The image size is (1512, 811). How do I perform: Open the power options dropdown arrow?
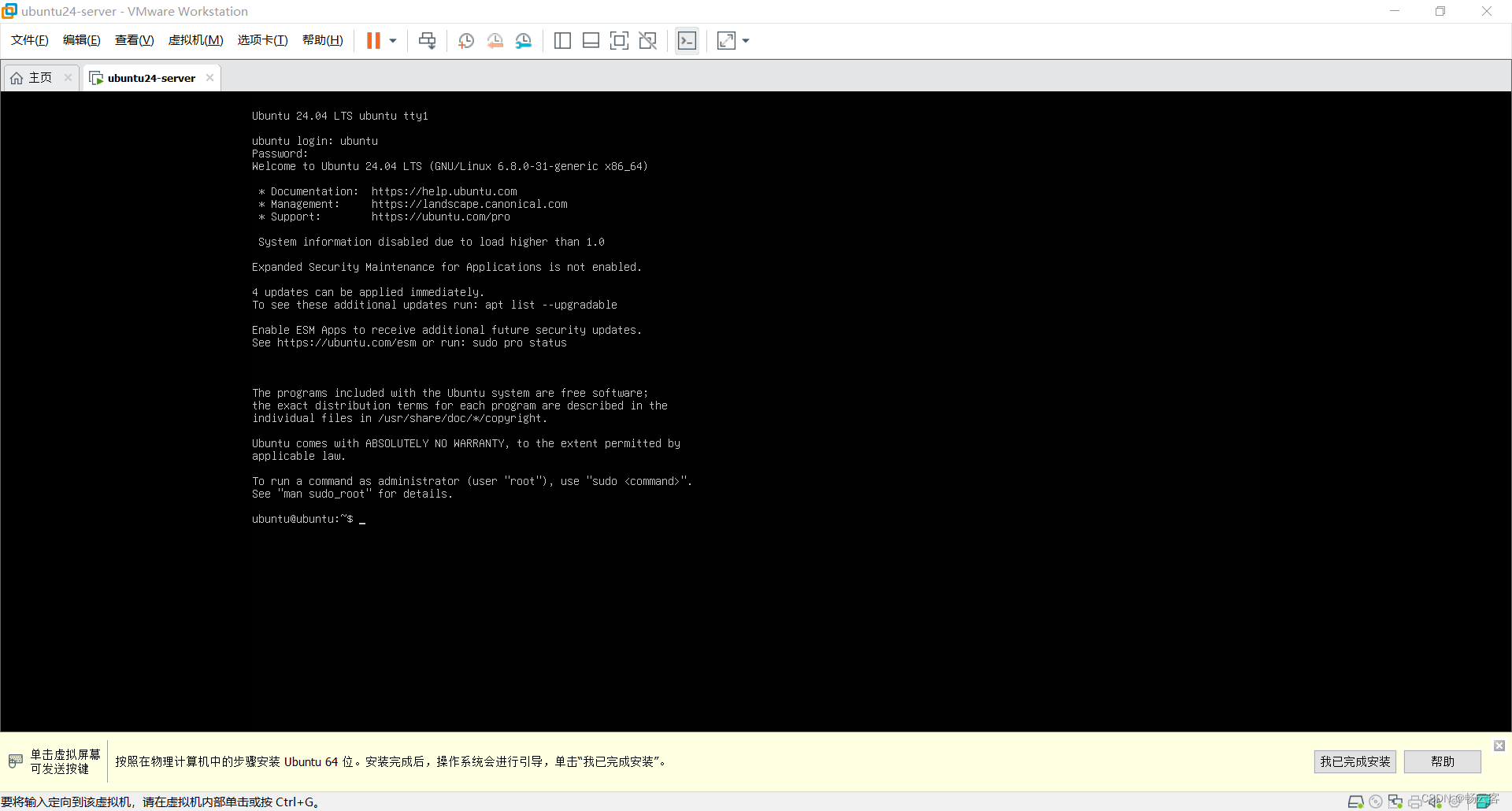click(393, 41)
